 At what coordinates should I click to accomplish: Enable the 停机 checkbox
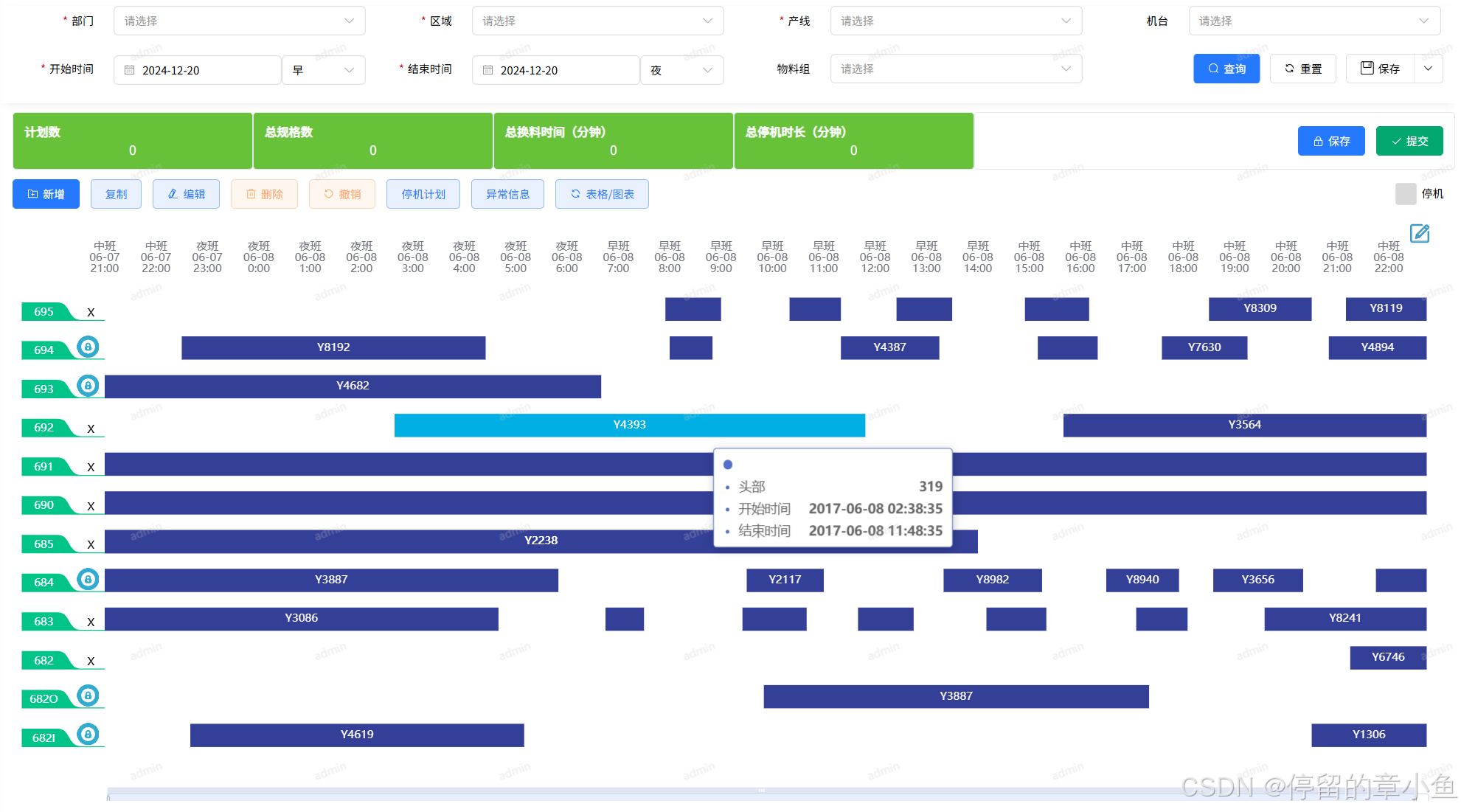(1405, 193)
